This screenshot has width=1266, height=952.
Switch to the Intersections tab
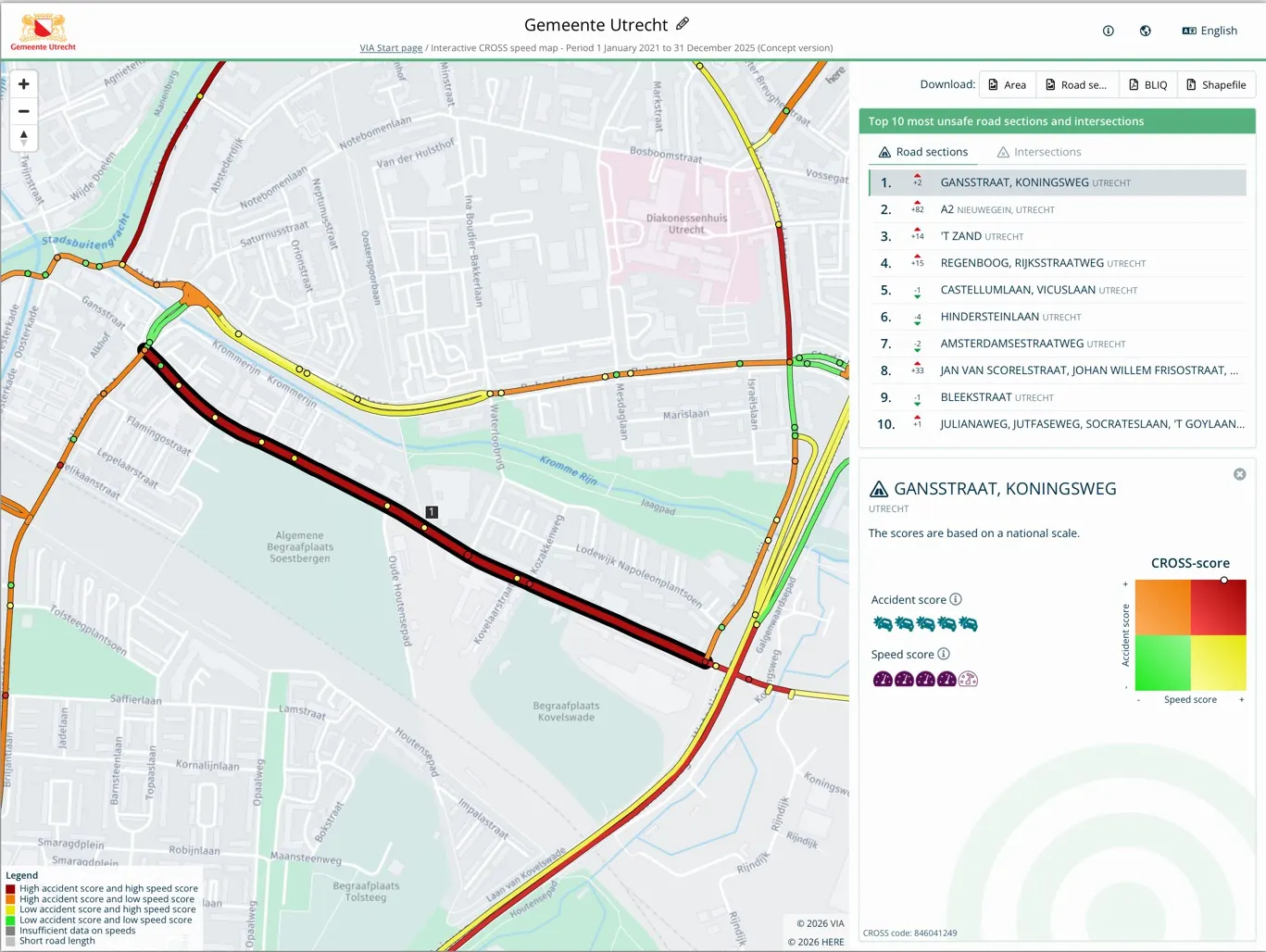pos(1038,152)
